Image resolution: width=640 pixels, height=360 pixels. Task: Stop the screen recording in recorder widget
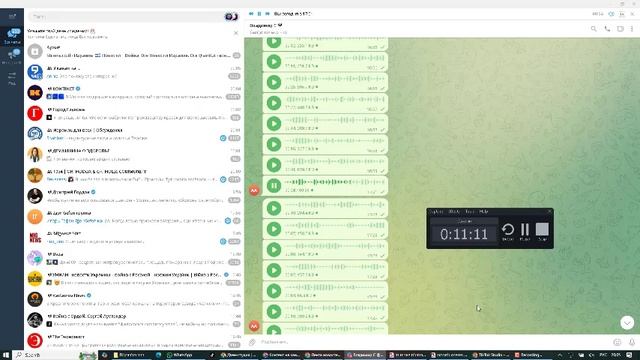click(x=542, y=231)
